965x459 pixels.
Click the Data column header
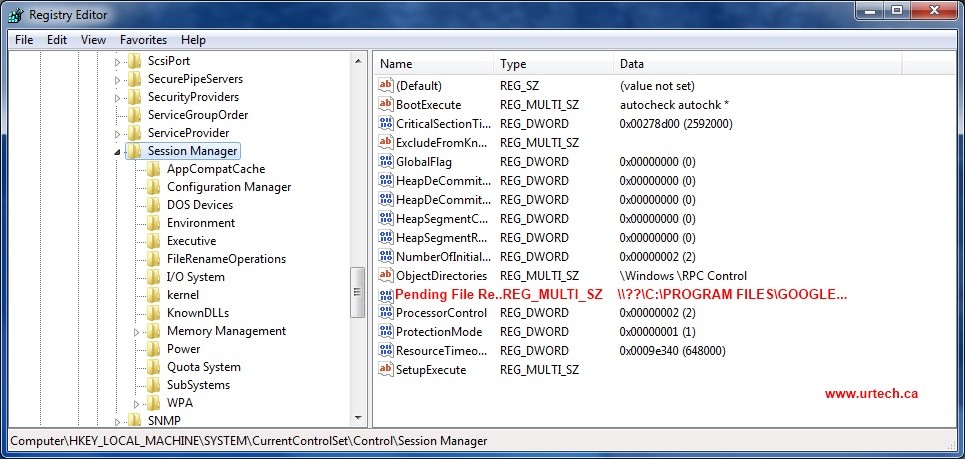631,64
